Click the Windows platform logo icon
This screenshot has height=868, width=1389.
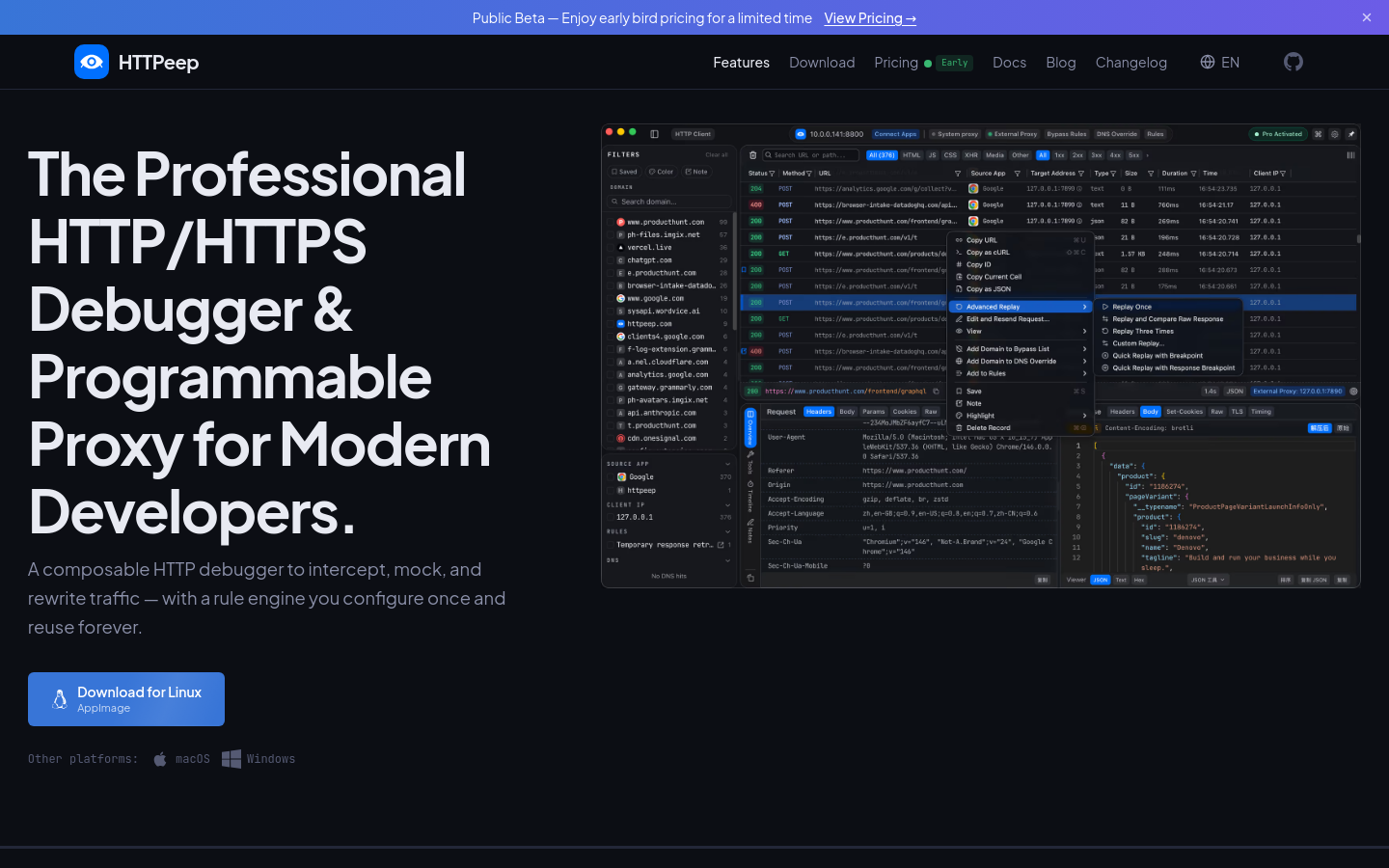tap(231, 759)
